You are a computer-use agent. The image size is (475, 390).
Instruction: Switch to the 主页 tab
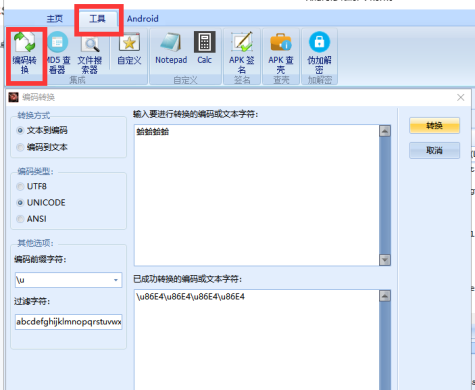[55, 19]
